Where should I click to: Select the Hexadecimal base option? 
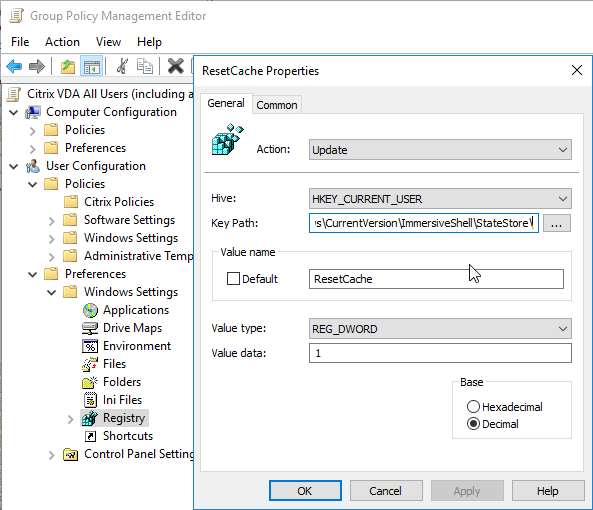(x=473, y=407)
